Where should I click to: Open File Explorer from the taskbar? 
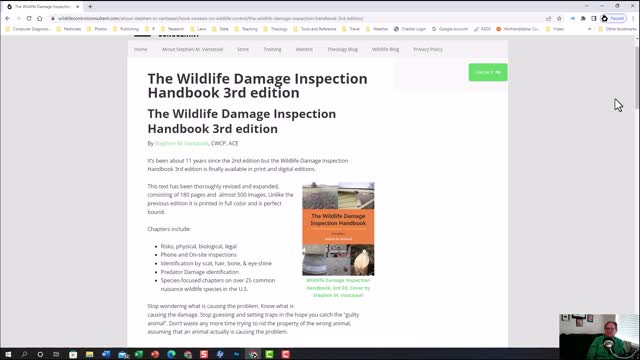[89, 354]
